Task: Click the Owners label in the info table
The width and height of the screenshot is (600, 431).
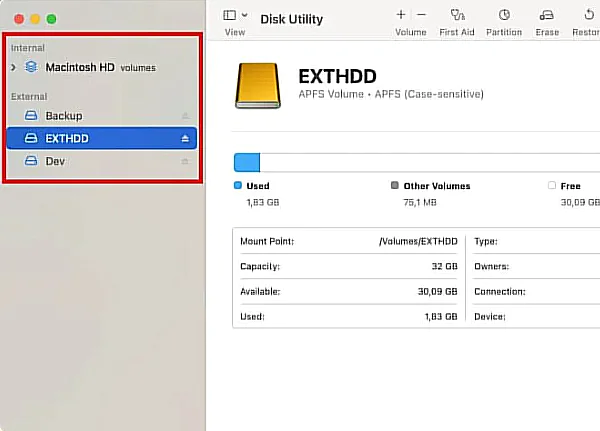Action: (x=492, y=266)
